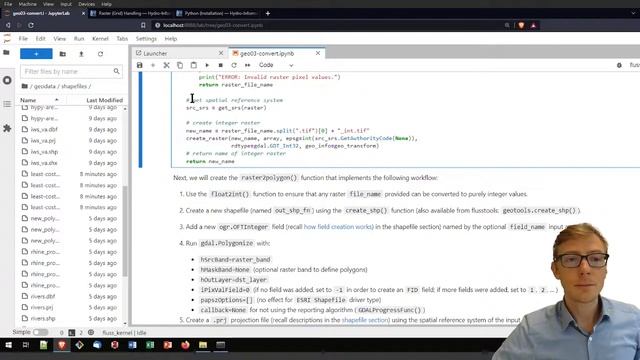640x360 pixels.
Task: Save the notebook with the floppy disk icon
Action: [140, 65]
